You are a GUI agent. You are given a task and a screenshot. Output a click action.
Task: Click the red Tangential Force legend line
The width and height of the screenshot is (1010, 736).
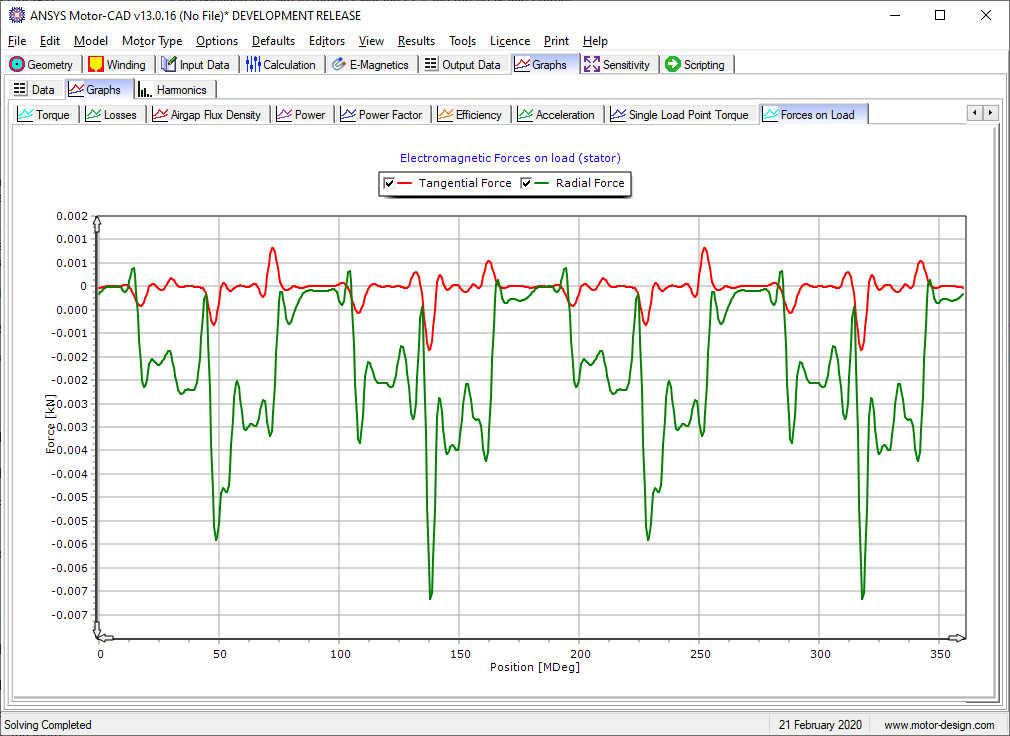(405, 184)
